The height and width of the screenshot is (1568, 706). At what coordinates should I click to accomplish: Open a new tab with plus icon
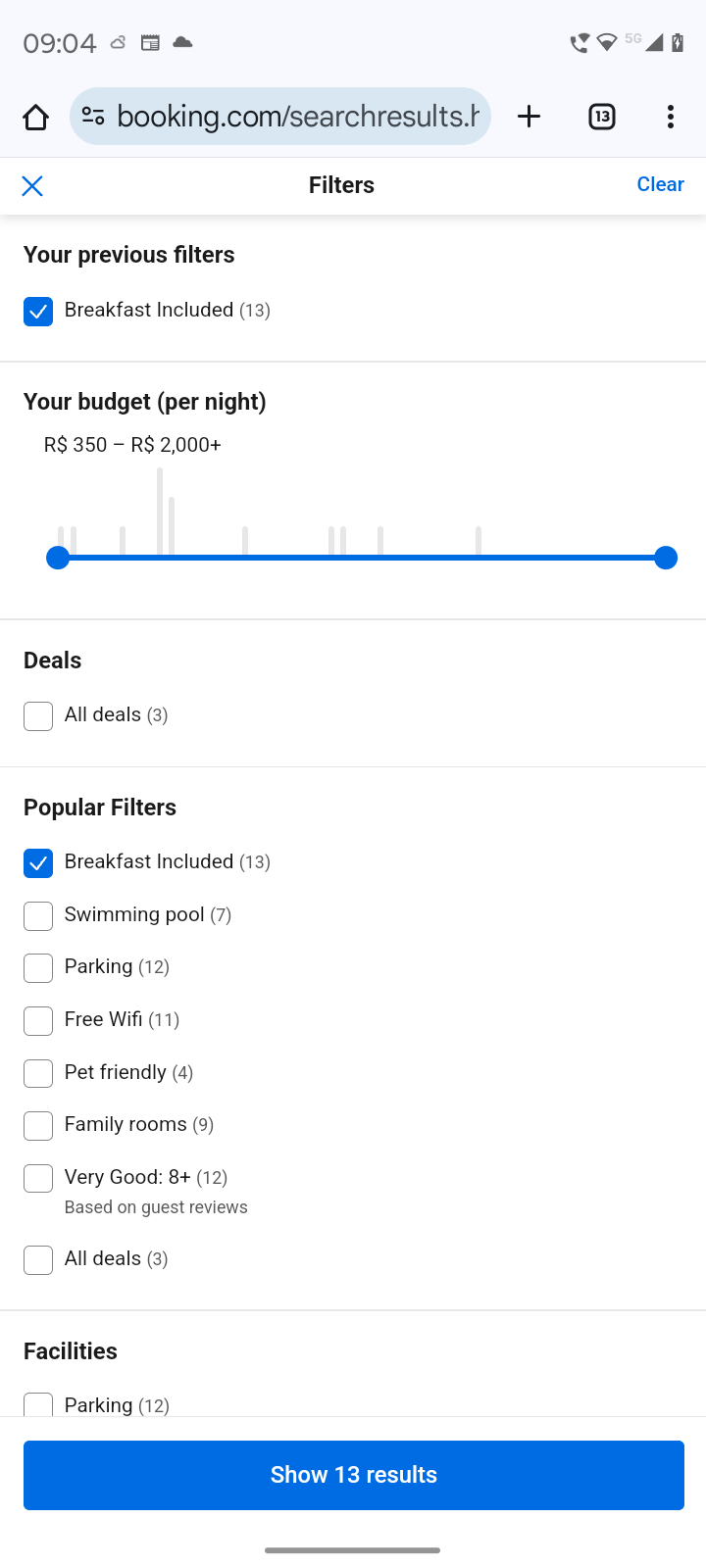coord(529,117)
